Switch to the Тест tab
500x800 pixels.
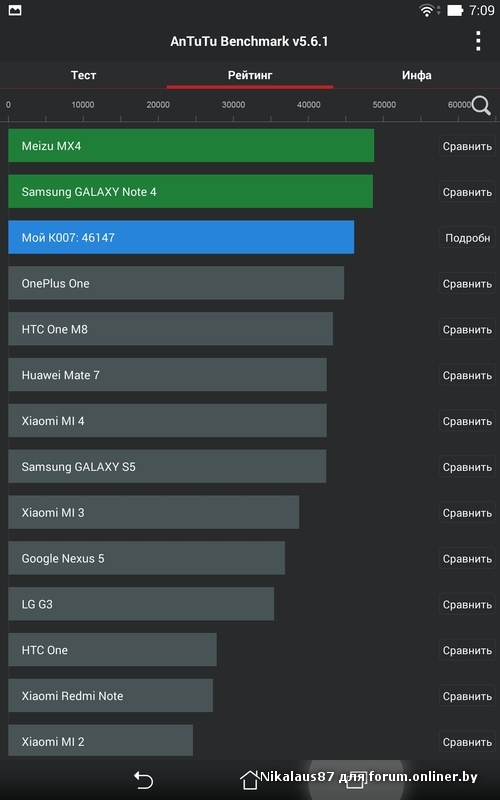click(x=83, y=75)
